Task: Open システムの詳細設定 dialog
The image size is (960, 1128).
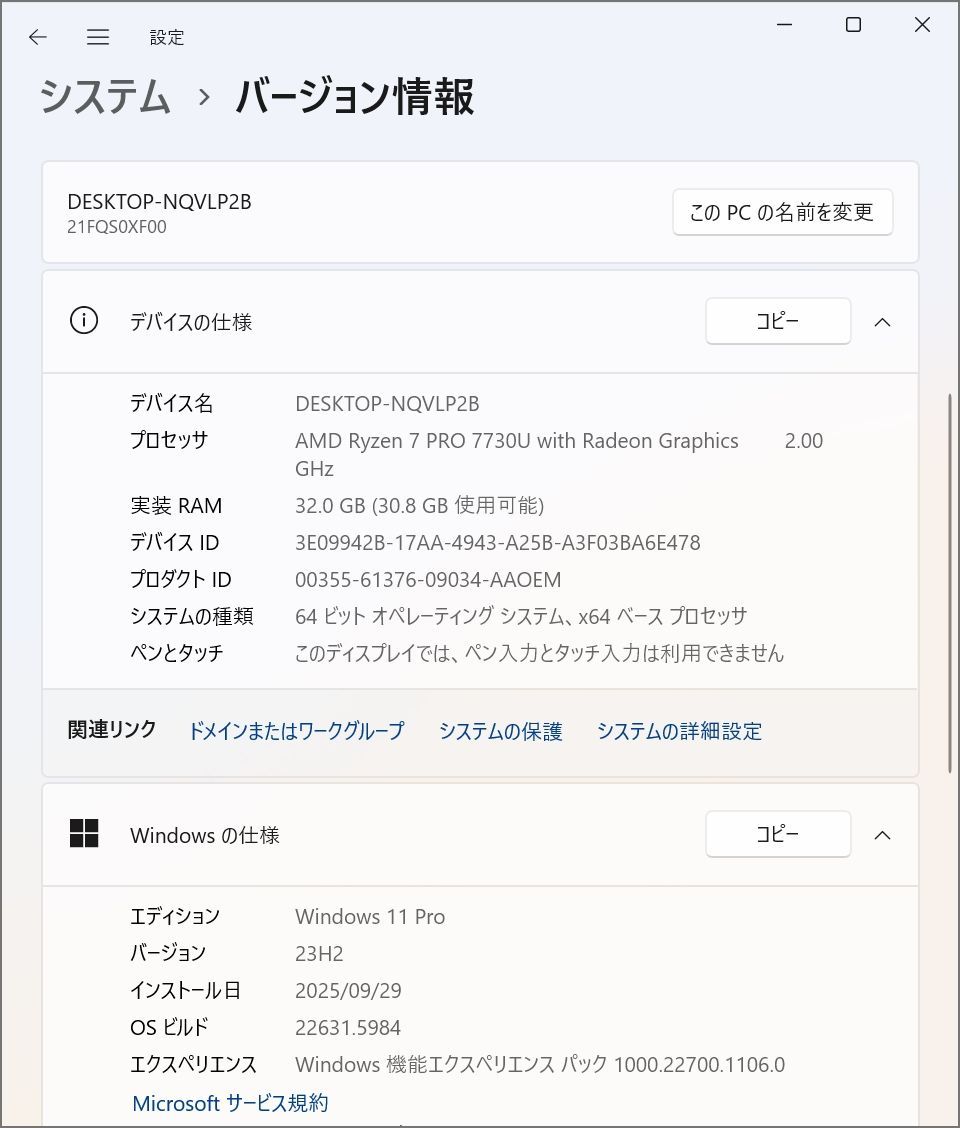Action: [679, 731]
